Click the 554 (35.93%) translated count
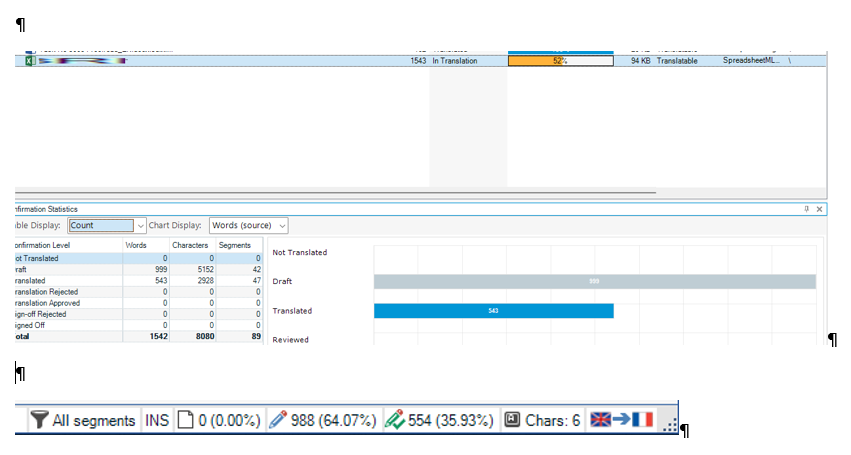 (450, 420)
